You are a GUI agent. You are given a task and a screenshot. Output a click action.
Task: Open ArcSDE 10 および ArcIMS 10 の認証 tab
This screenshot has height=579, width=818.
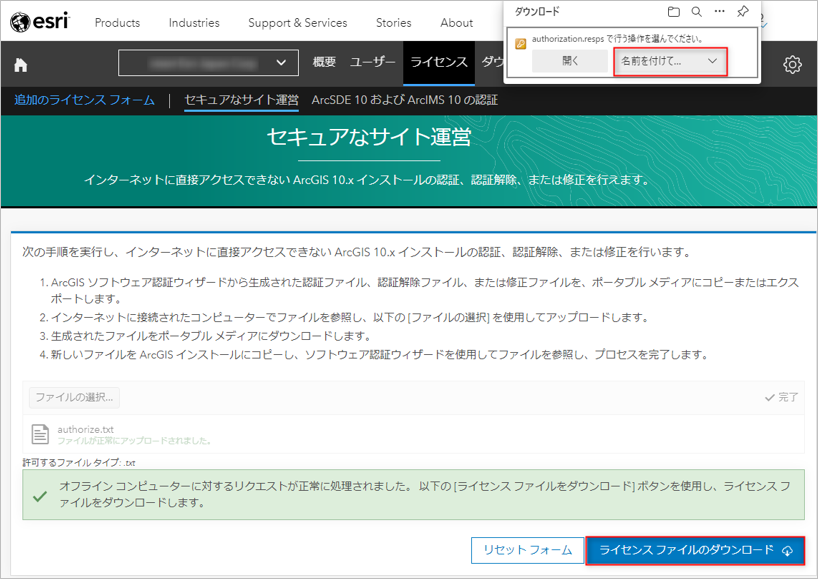point(404,100)
